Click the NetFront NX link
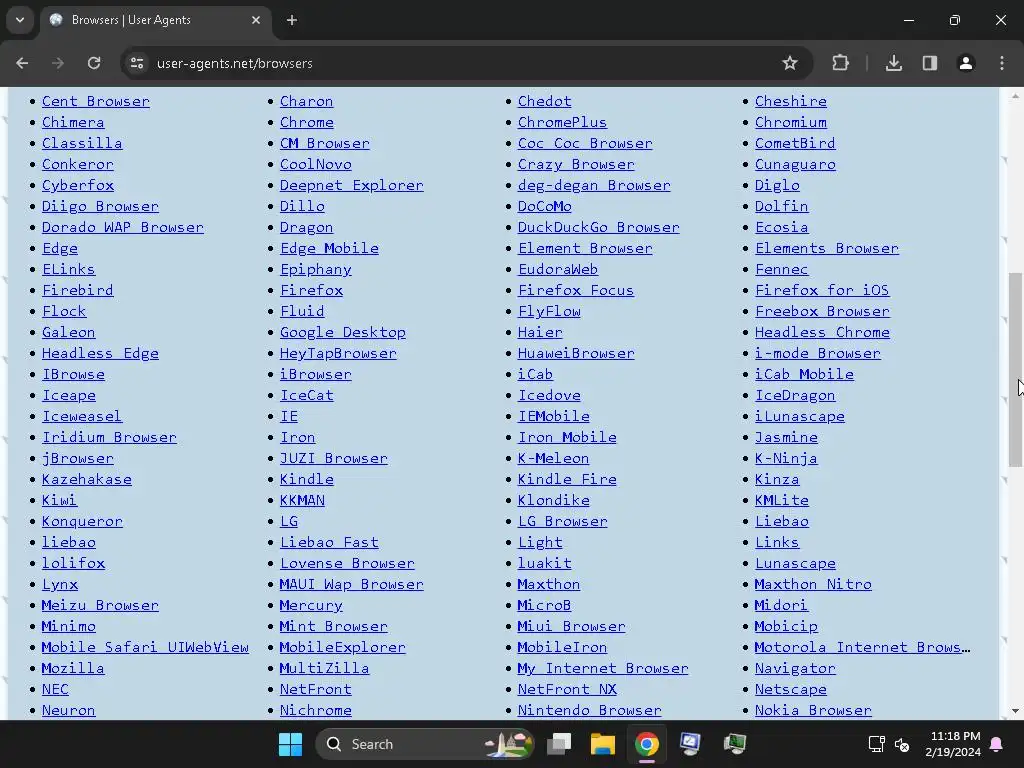 point(567,689)
